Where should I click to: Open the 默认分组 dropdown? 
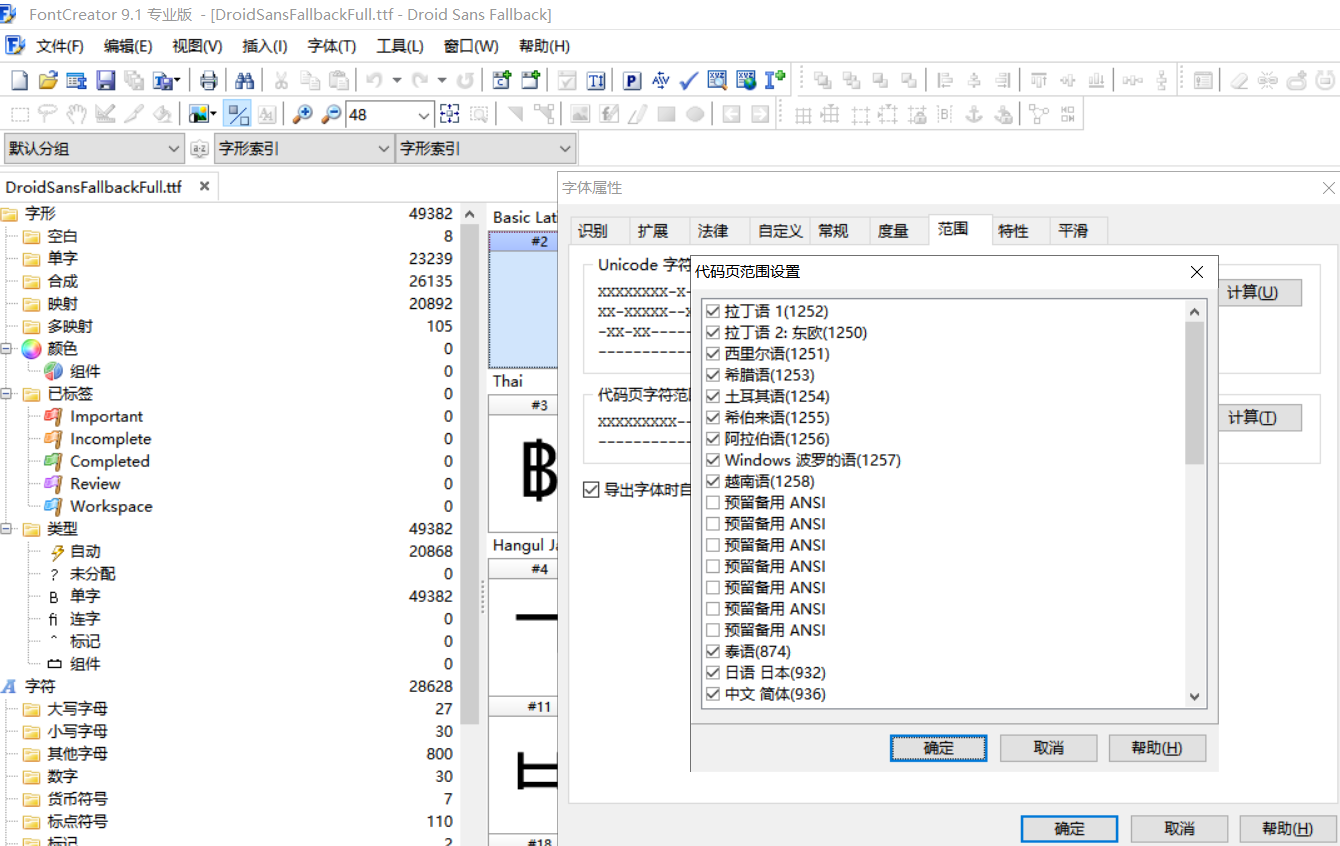coord(94,149)
